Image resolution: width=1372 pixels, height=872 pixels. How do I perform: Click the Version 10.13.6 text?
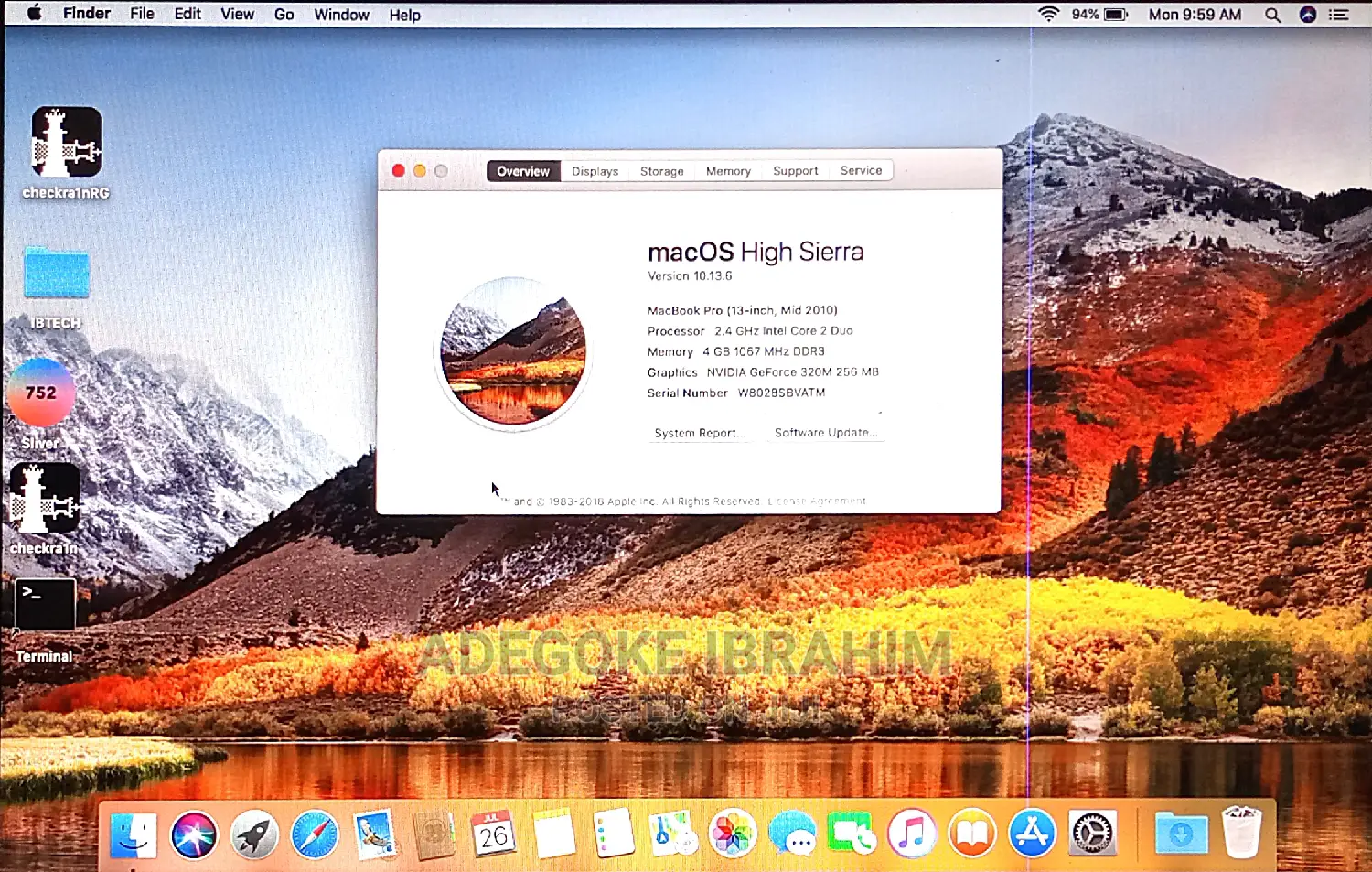coord(690,275)
